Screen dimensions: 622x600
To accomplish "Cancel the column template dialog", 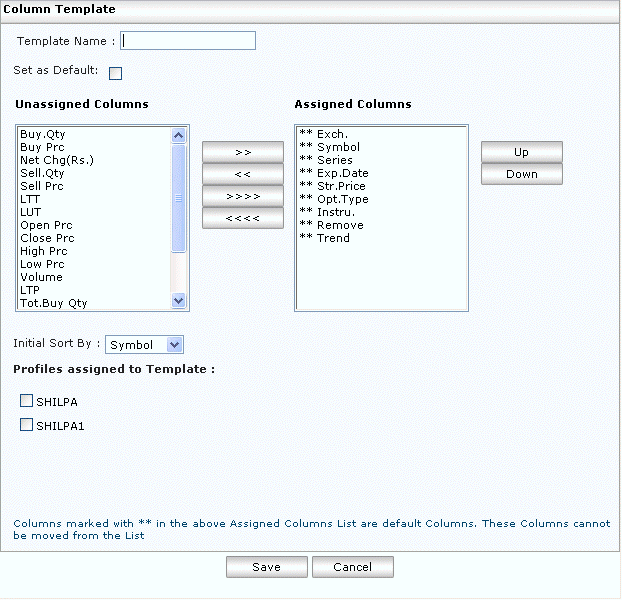I will [352, 567].
